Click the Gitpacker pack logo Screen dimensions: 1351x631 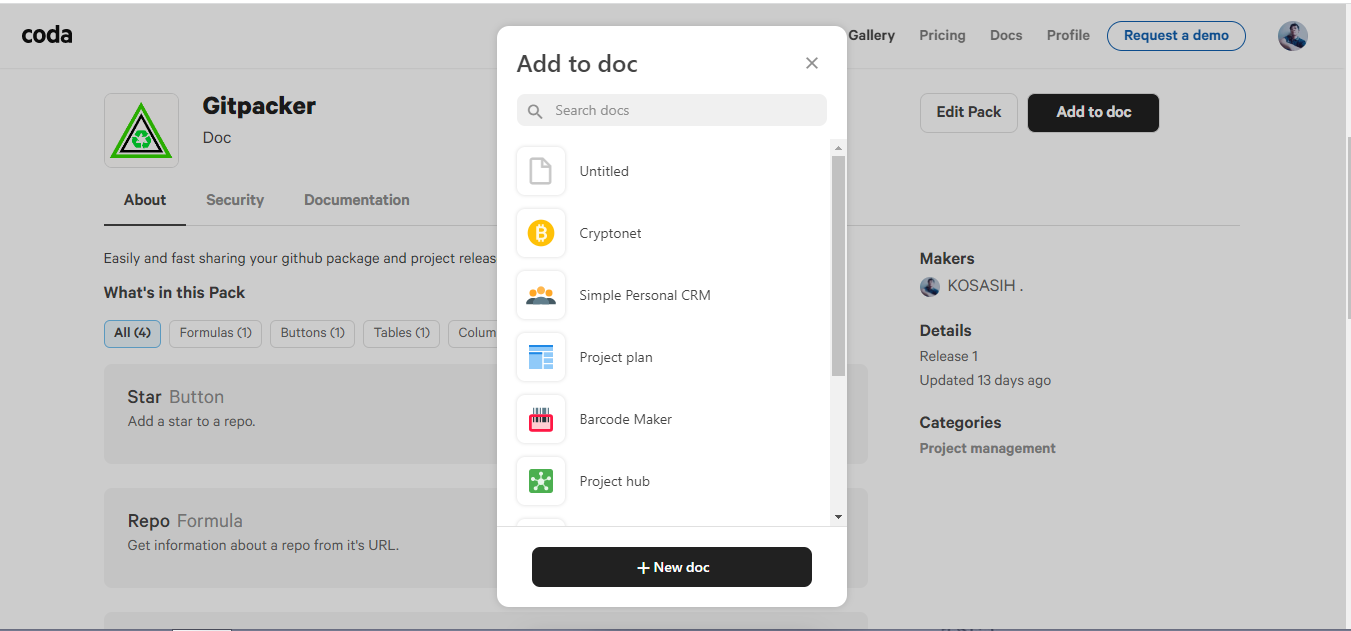point(141,131)
